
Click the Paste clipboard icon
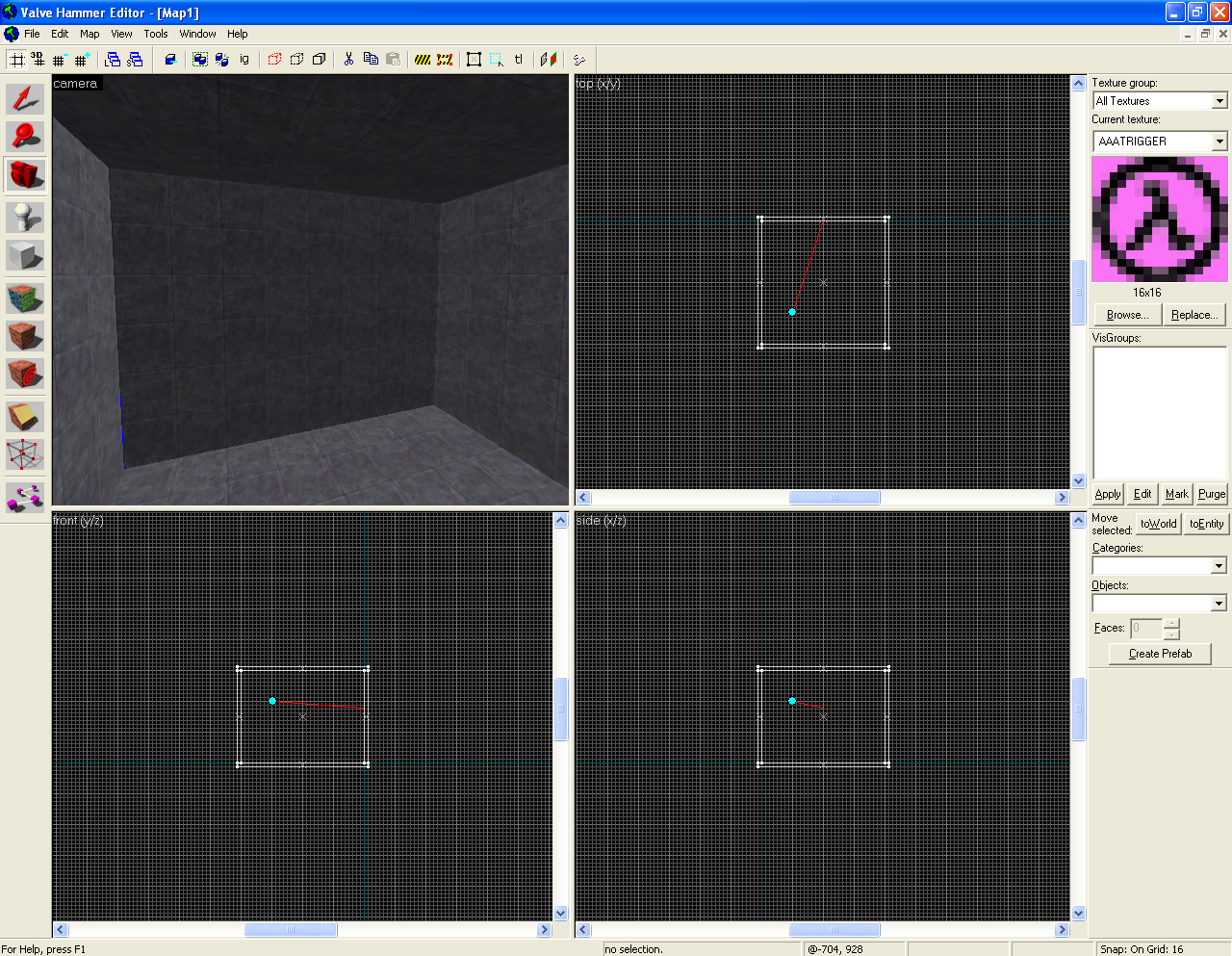tap(393, 60)
